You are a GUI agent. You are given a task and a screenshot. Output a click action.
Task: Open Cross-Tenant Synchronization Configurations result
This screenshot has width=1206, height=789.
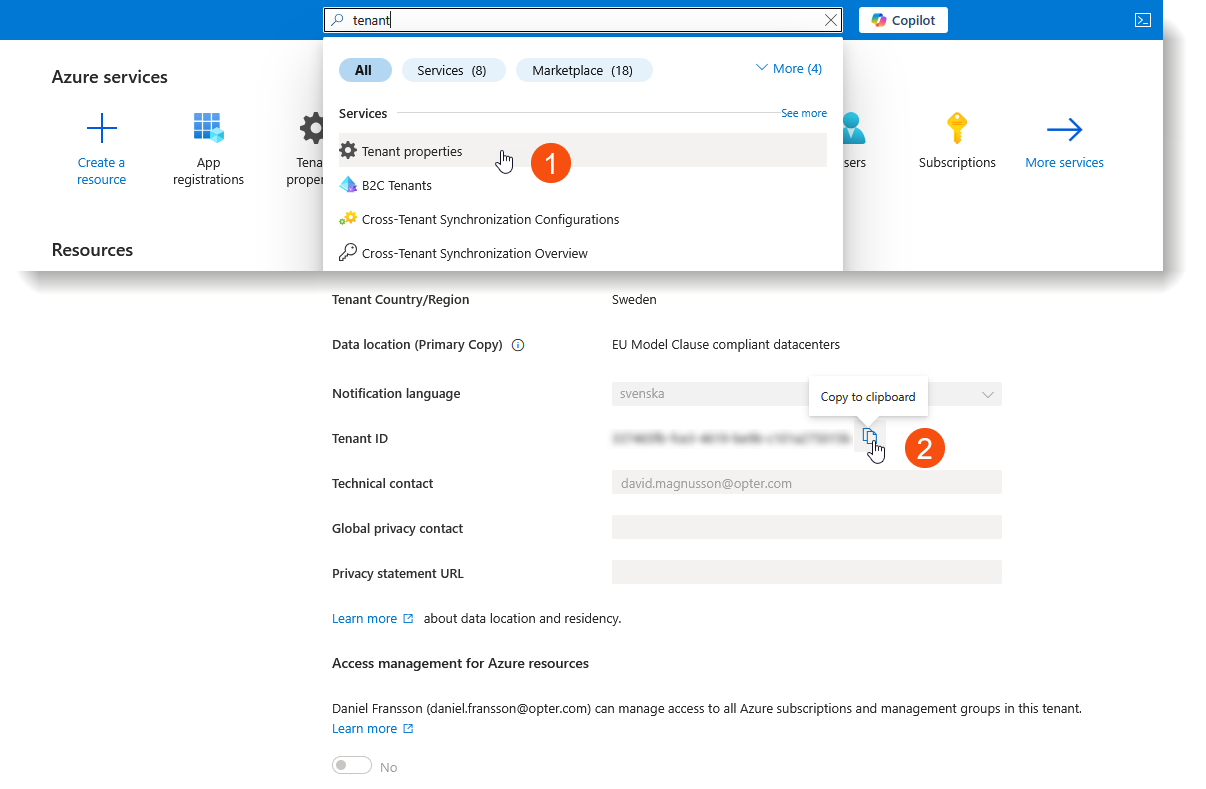click(583, 219)
